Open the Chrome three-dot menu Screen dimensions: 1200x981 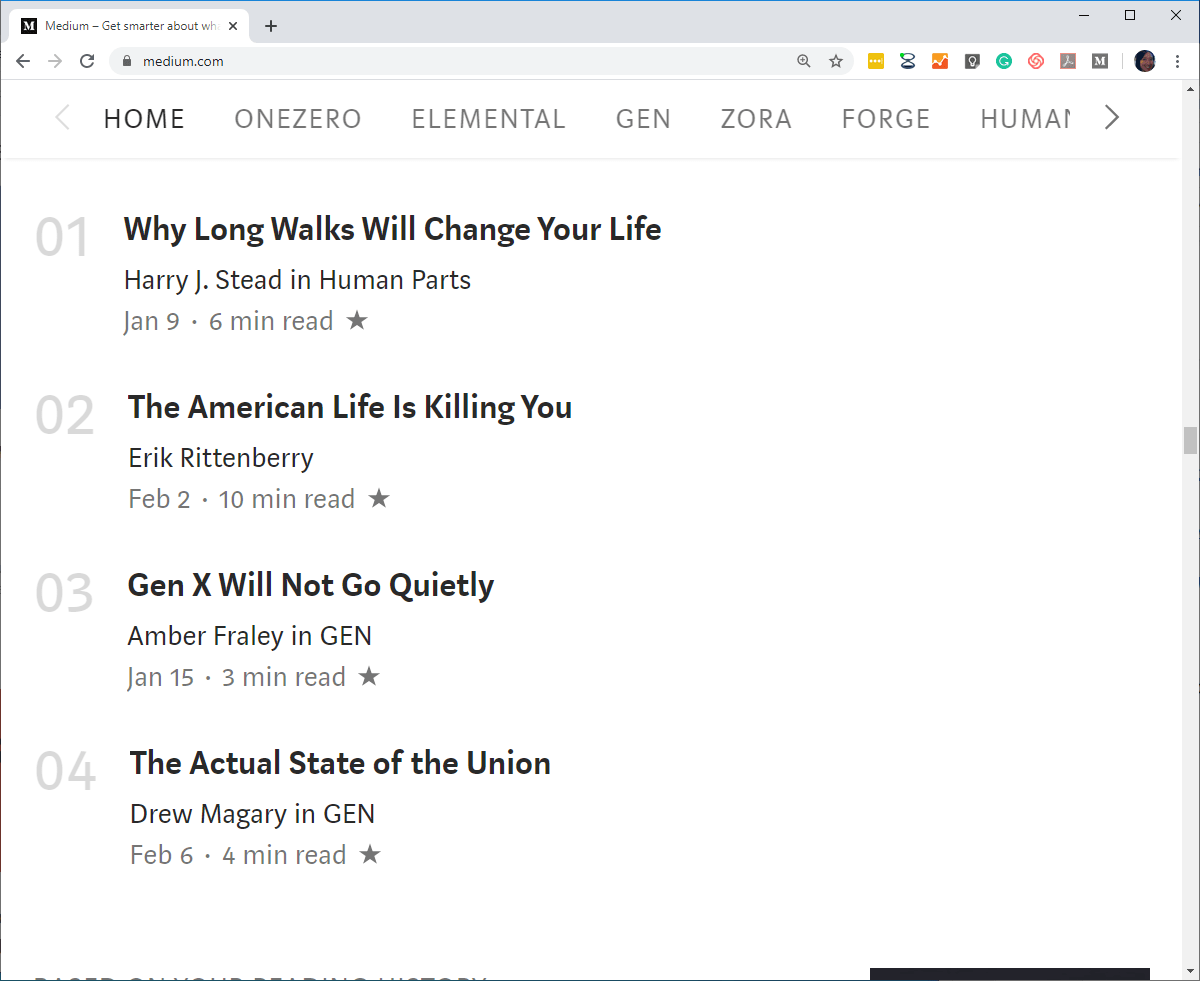pos(1178,61)
